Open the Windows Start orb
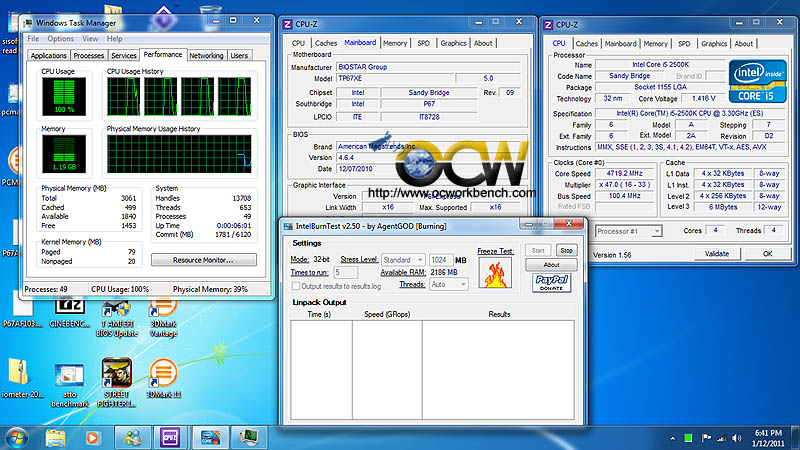 point(16,438)
